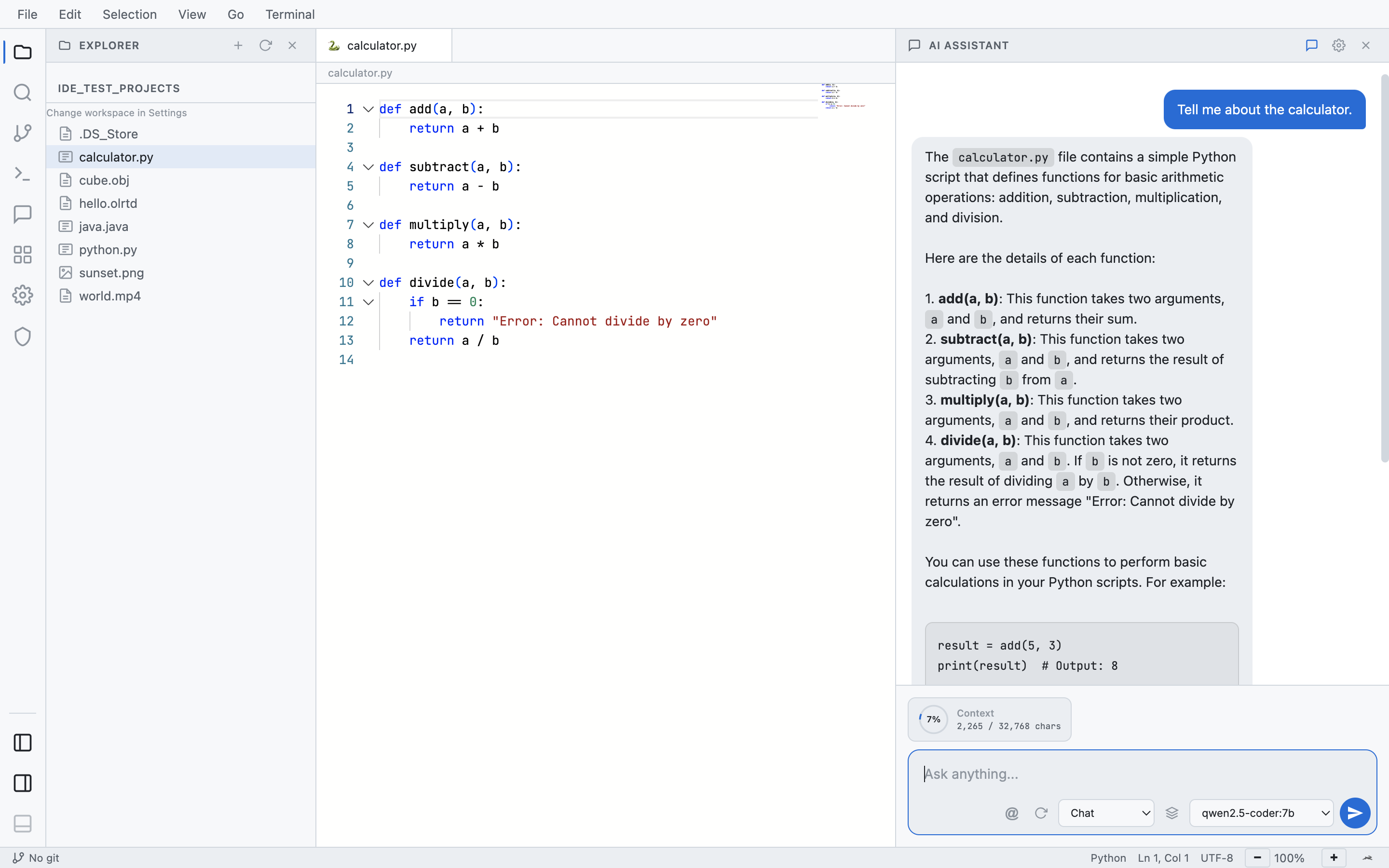
Task: Click the Security shield icon
Action: [22, 337]
